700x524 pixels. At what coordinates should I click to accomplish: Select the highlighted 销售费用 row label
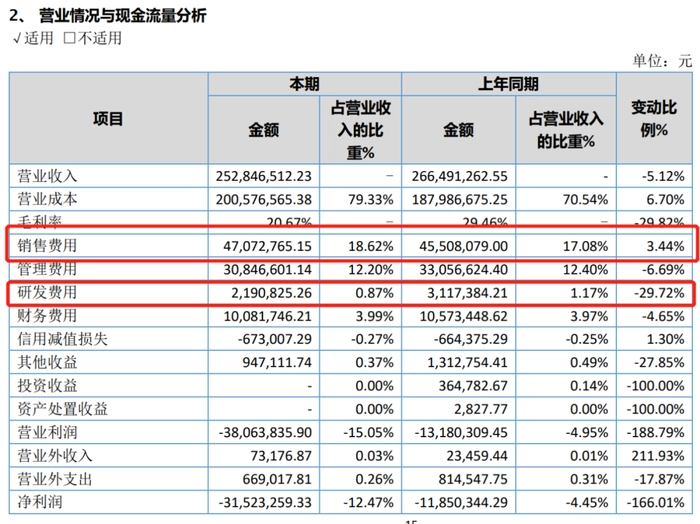tap(47, 245)
